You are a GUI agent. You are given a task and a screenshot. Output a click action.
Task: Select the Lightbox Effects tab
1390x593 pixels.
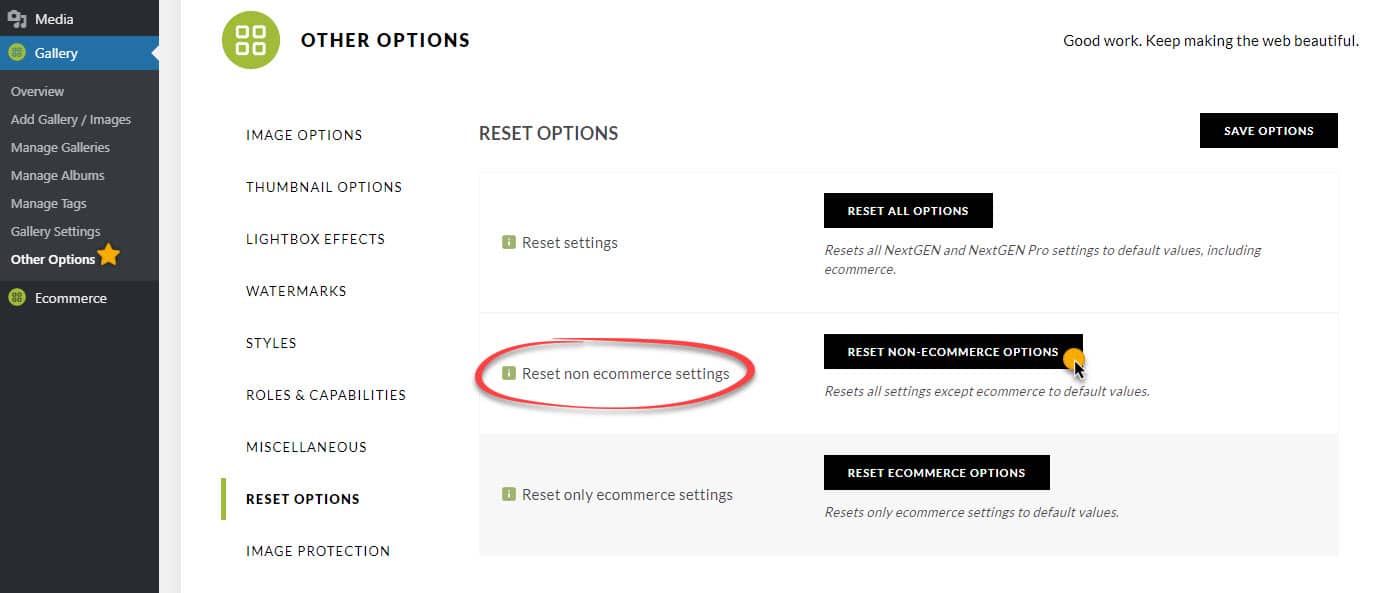tap(315, 239)
